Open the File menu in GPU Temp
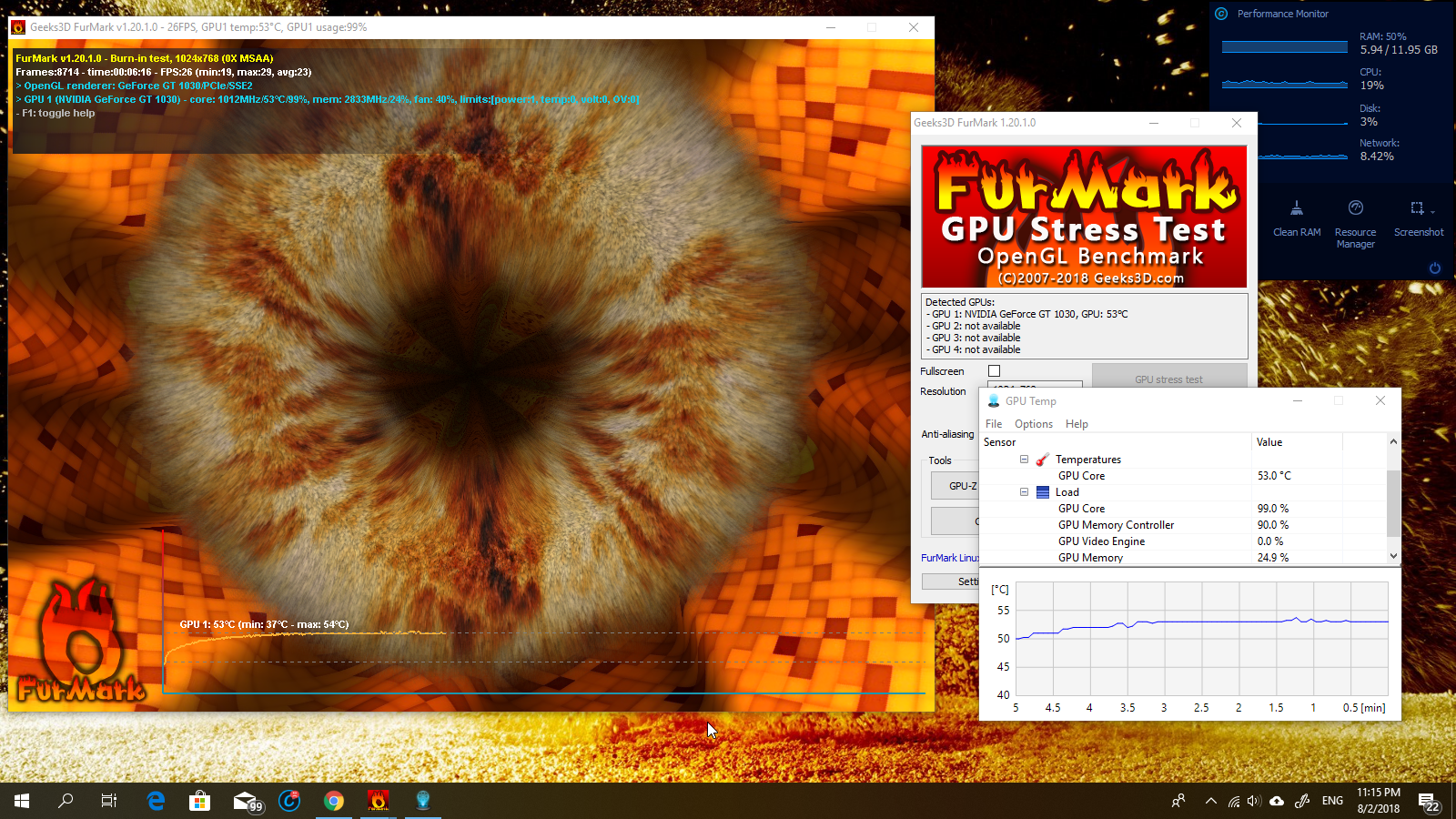The width and height of the screenshot is (1456, 819). 994,424
